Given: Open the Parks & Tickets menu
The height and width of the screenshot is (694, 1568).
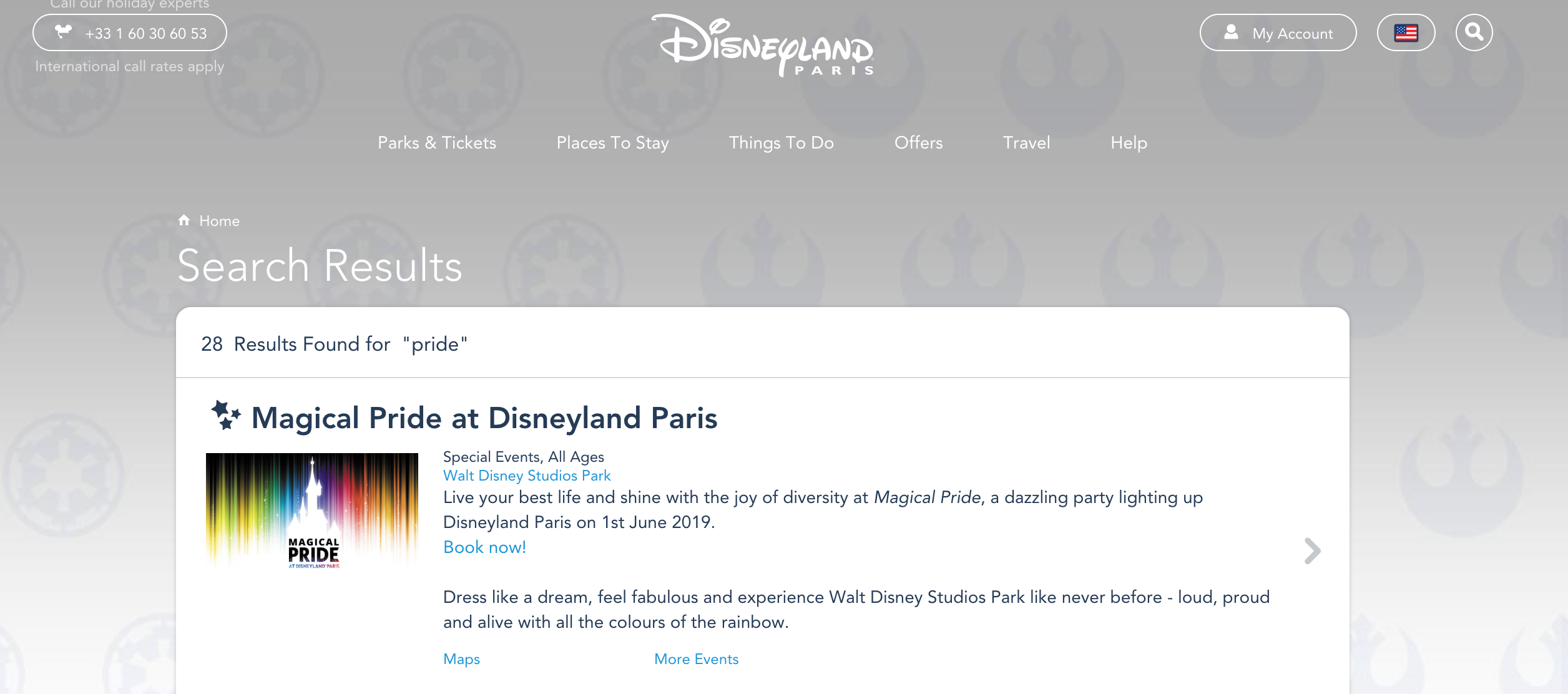Looking at the screenshot, I should coord(436,143).
